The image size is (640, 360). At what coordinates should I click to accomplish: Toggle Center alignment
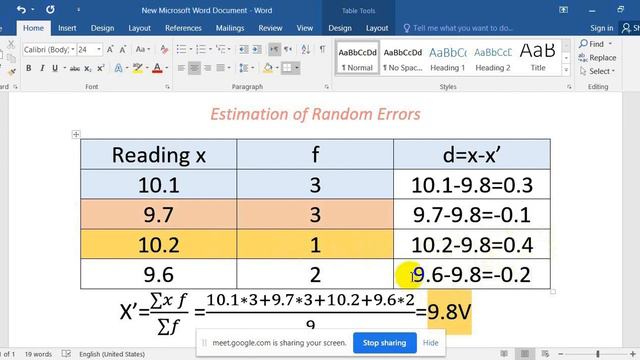[194, 68]
